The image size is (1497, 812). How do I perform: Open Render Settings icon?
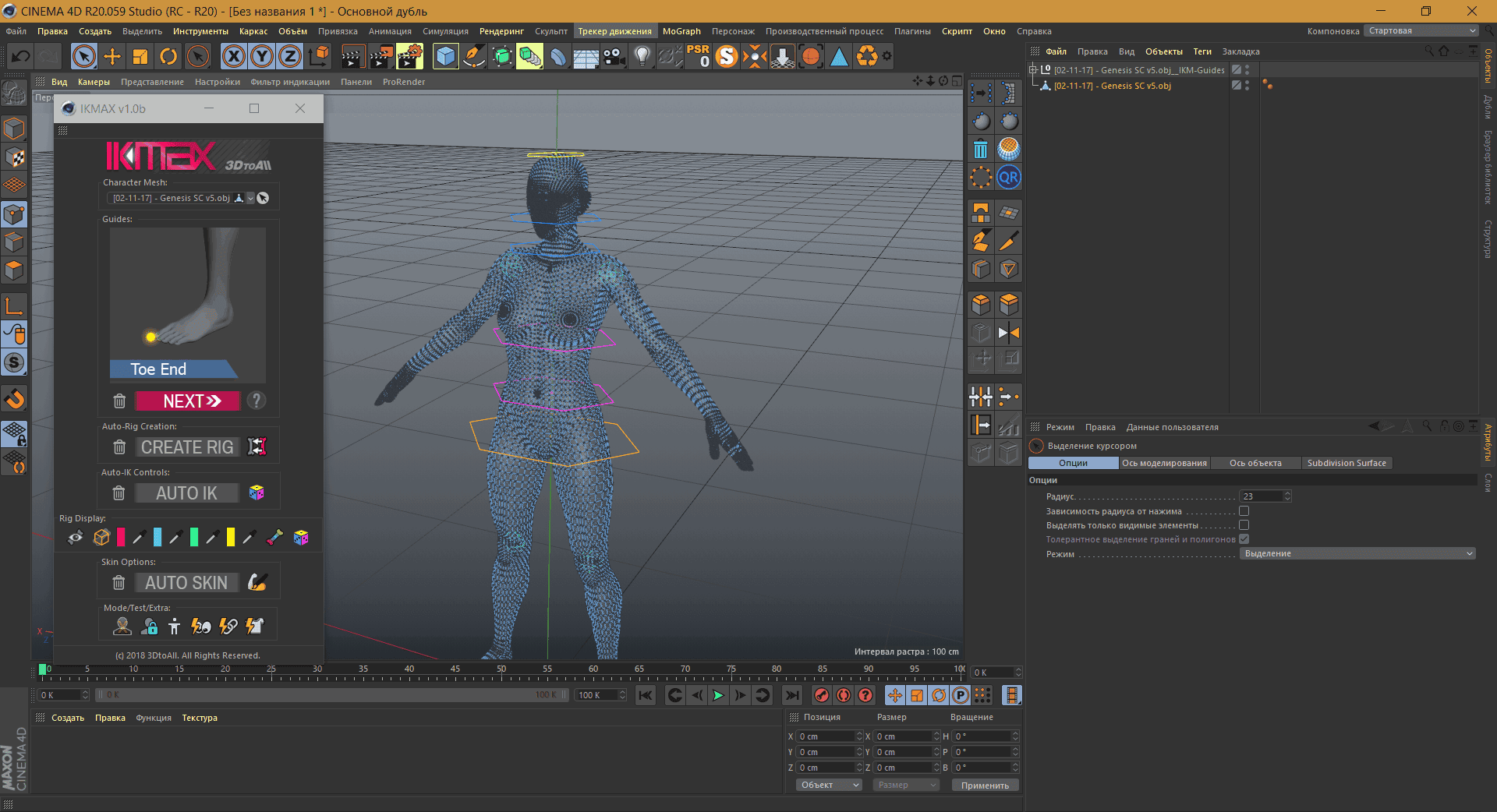pos(410,56)
